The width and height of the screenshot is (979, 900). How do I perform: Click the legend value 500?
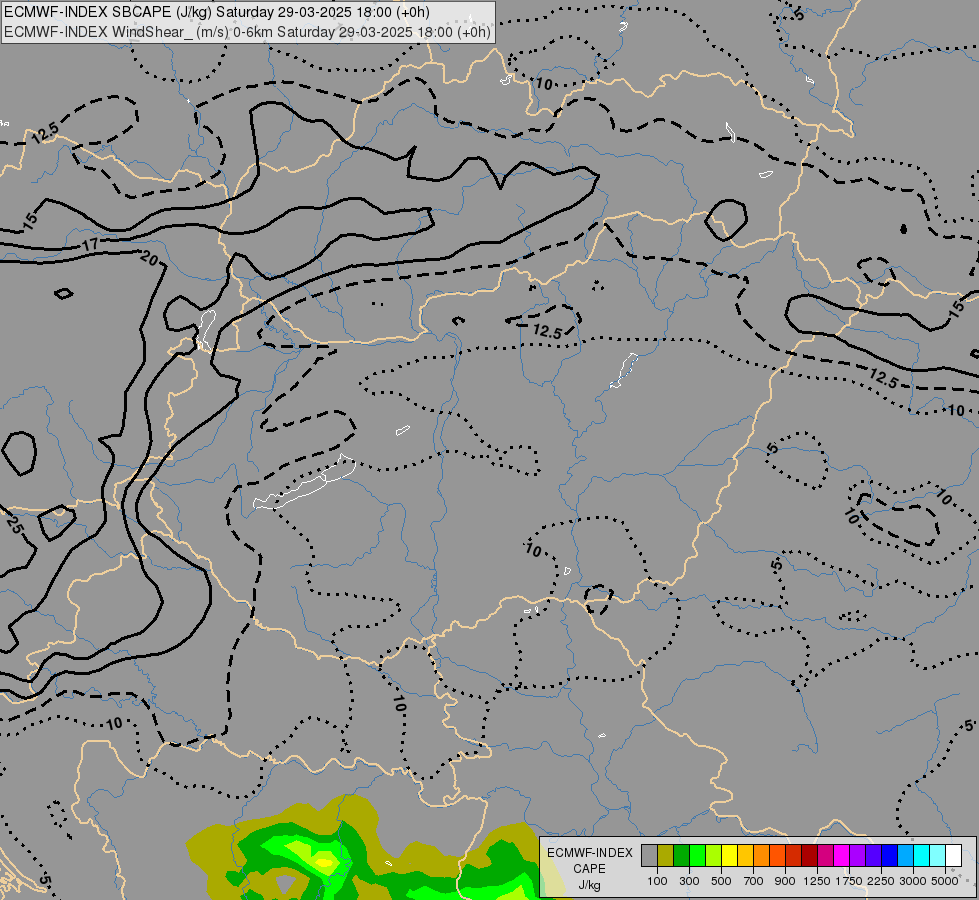[721, 881]
